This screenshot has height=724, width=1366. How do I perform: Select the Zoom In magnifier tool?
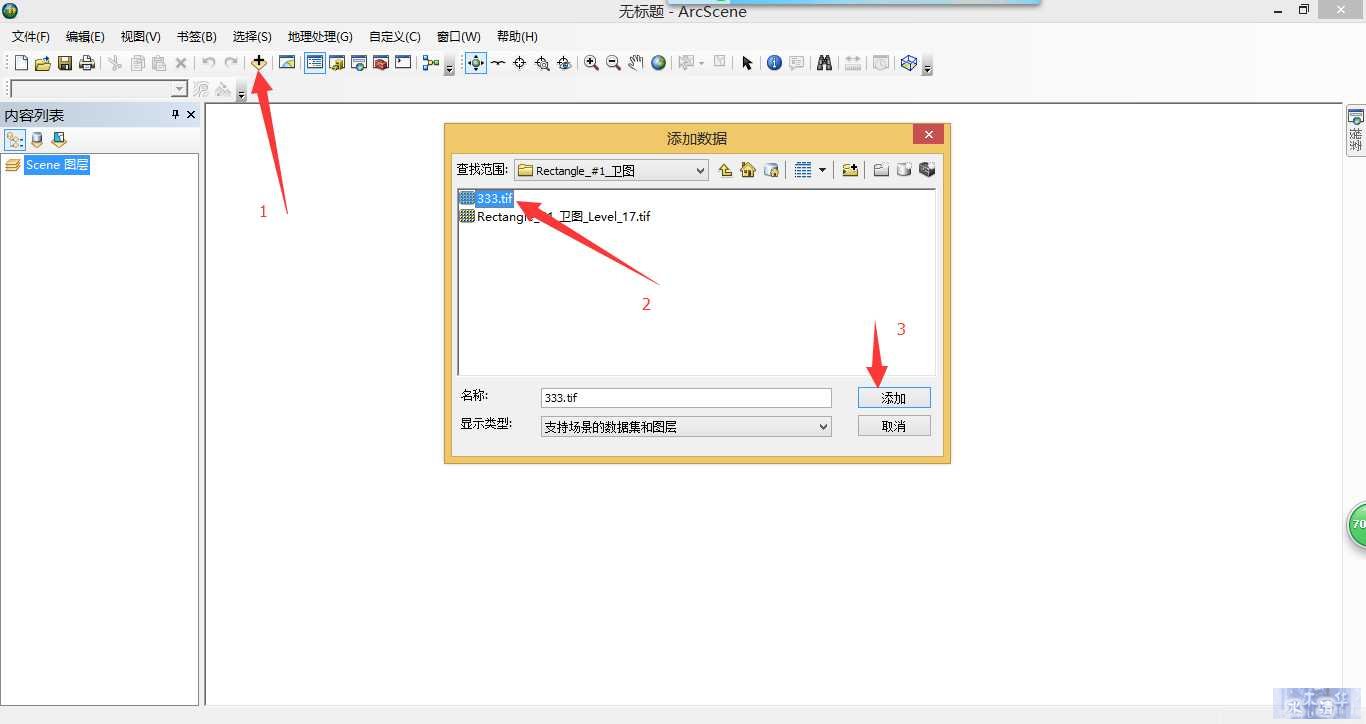coord(592,63)
